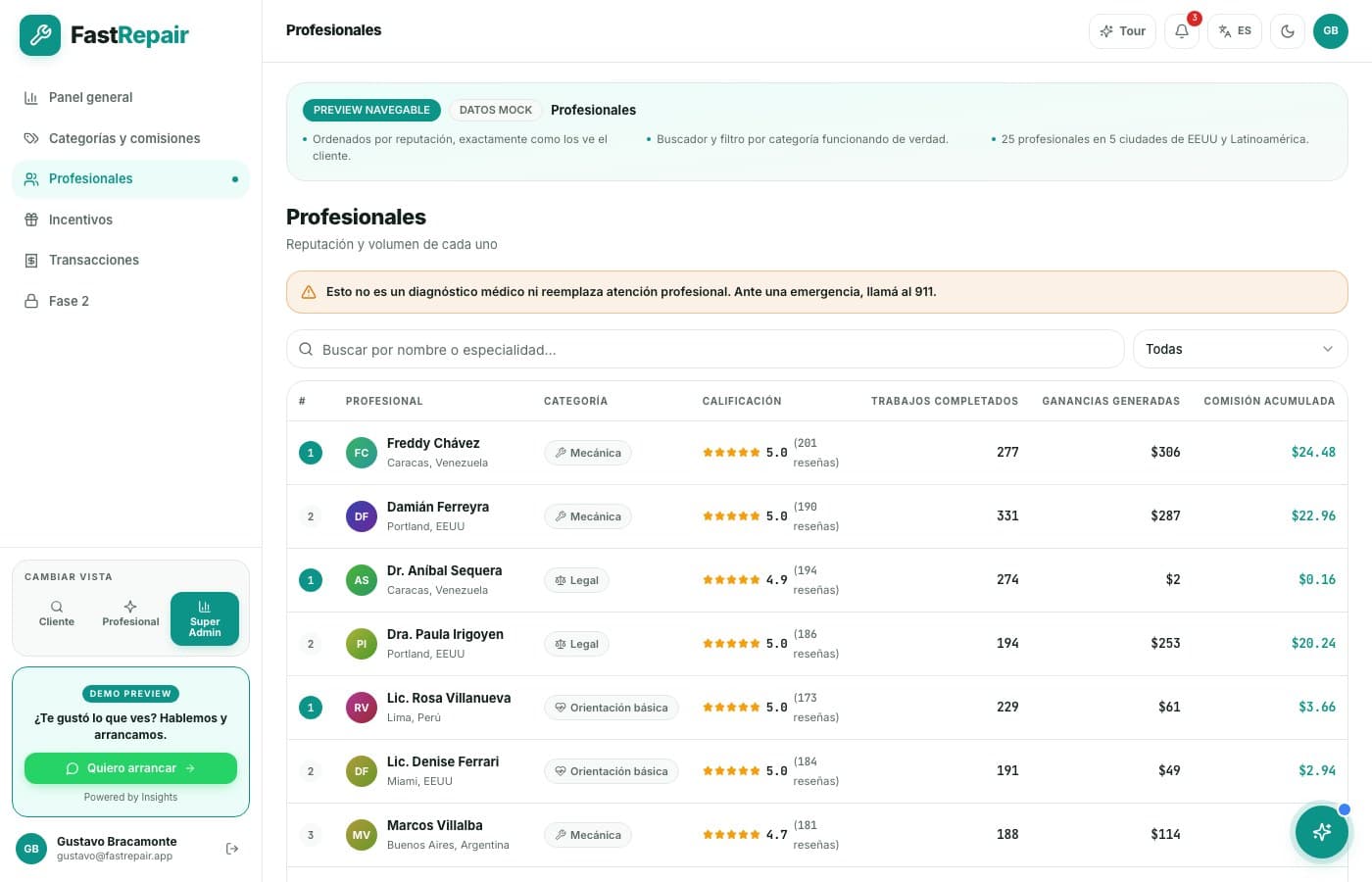Click the COMISIÓN ACUMULADA column header
1372x882 pixels.
point(1269,401)
